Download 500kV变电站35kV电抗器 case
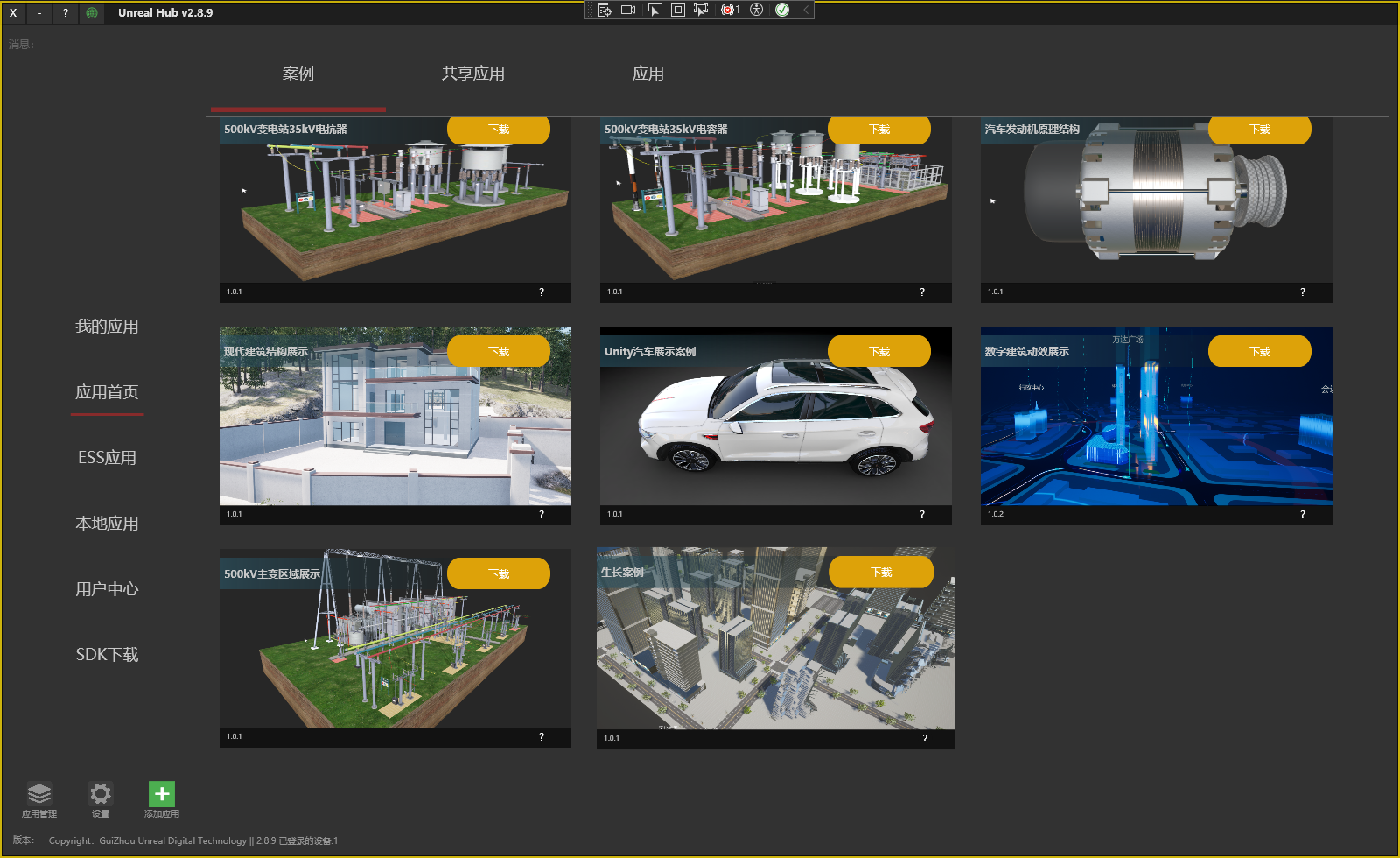This screenshot has height=858, width=1400. pos(499,129)
